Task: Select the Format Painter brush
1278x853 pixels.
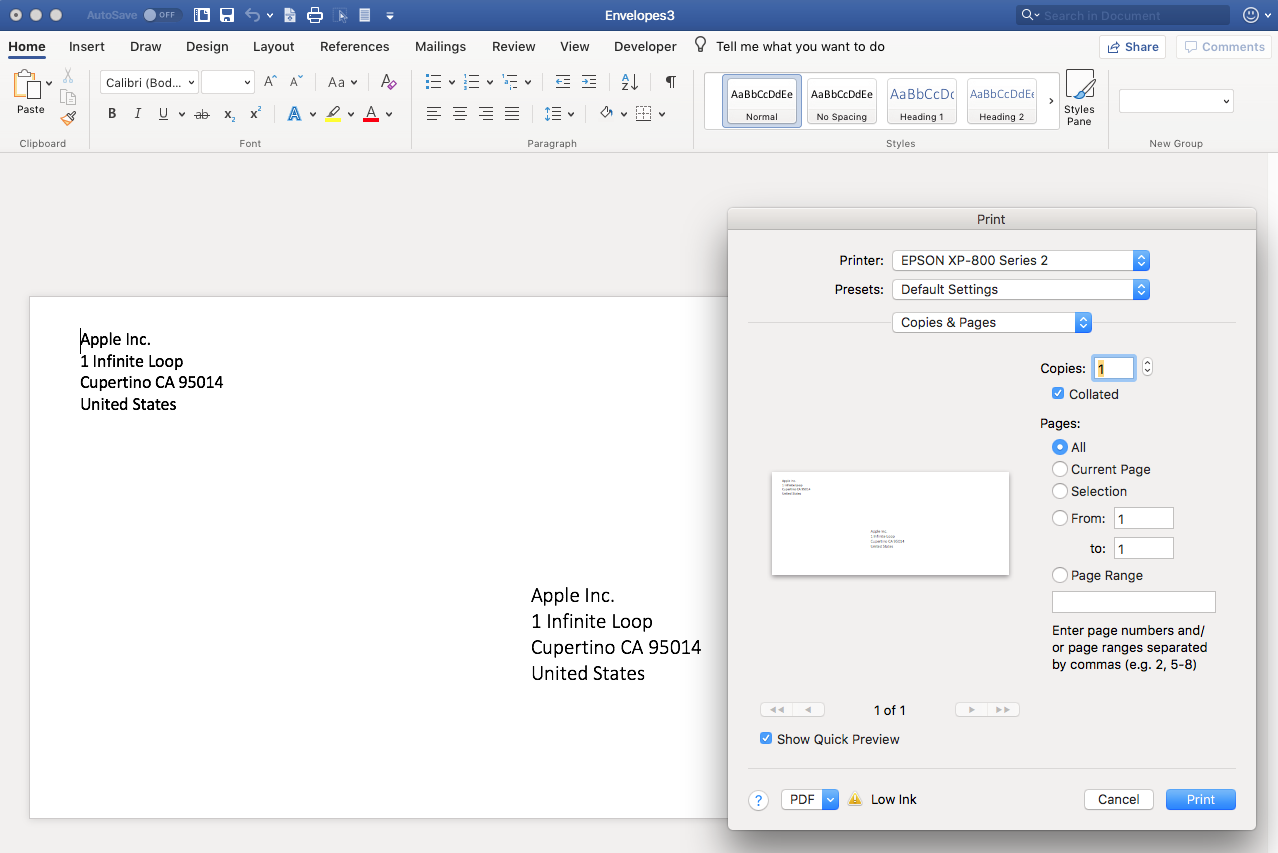Action: [x=68, y=118]
